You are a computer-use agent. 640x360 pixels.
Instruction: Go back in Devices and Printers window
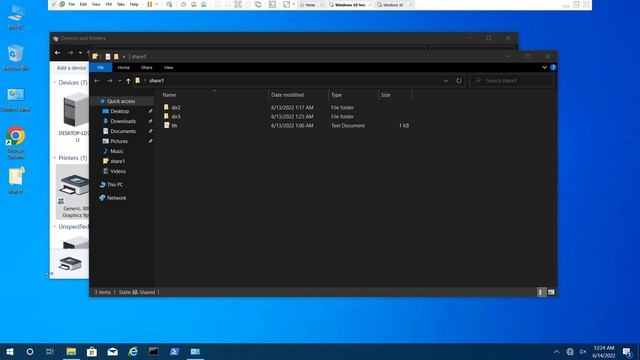58,53
